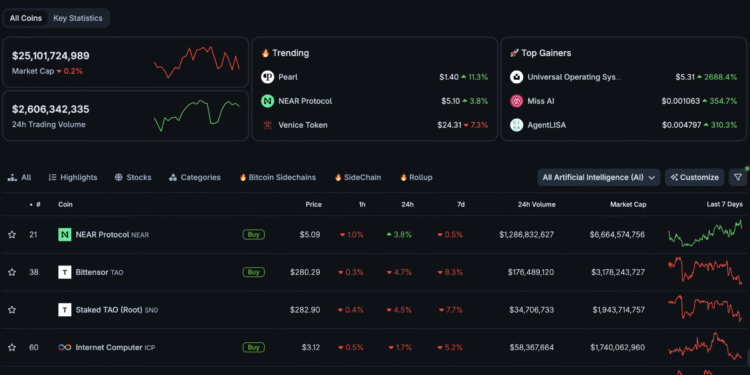
Task: Open the filter funnel icon button
Action: (738, 177)
